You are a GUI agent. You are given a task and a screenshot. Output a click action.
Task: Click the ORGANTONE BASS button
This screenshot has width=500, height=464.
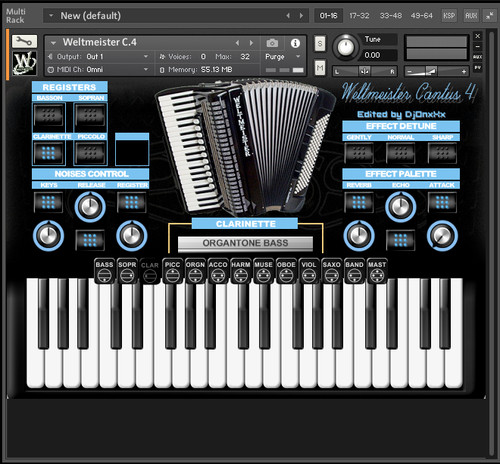click(x=245, y=243)
